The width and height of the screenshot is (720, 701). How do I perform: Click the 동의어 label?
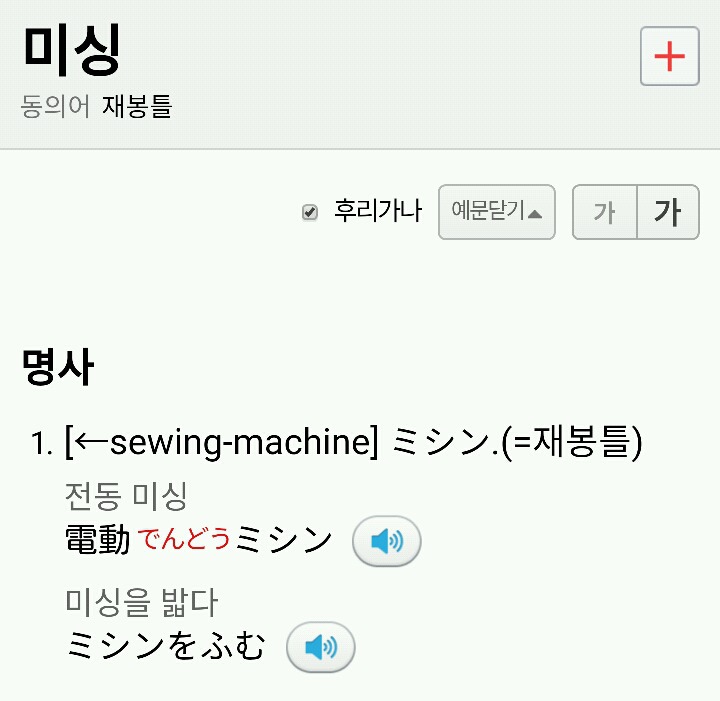[55, 107]
